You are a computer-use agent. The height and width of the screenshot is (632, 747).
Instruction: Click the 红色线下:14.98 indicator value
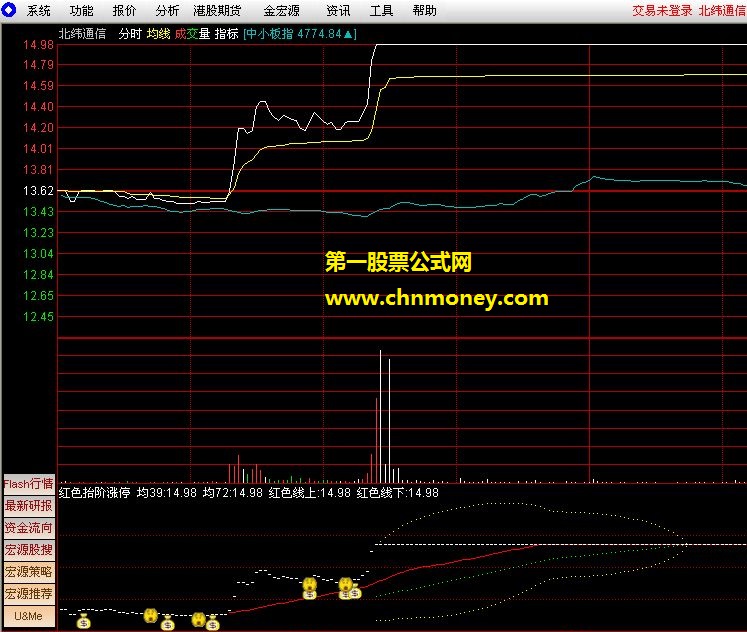click(x=397, y=492)
